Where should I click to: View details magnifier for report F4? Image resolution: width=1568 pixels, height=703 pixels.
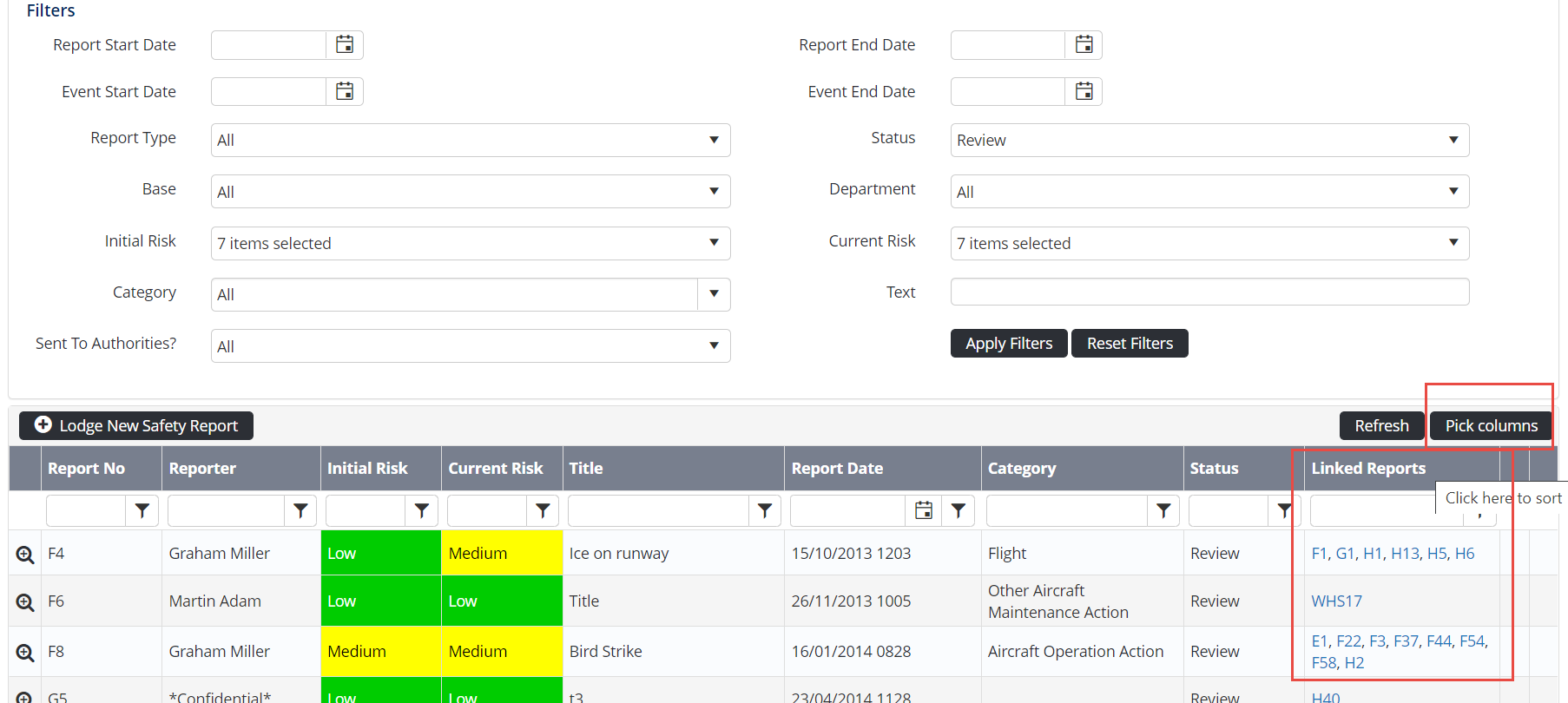point(25,555)
